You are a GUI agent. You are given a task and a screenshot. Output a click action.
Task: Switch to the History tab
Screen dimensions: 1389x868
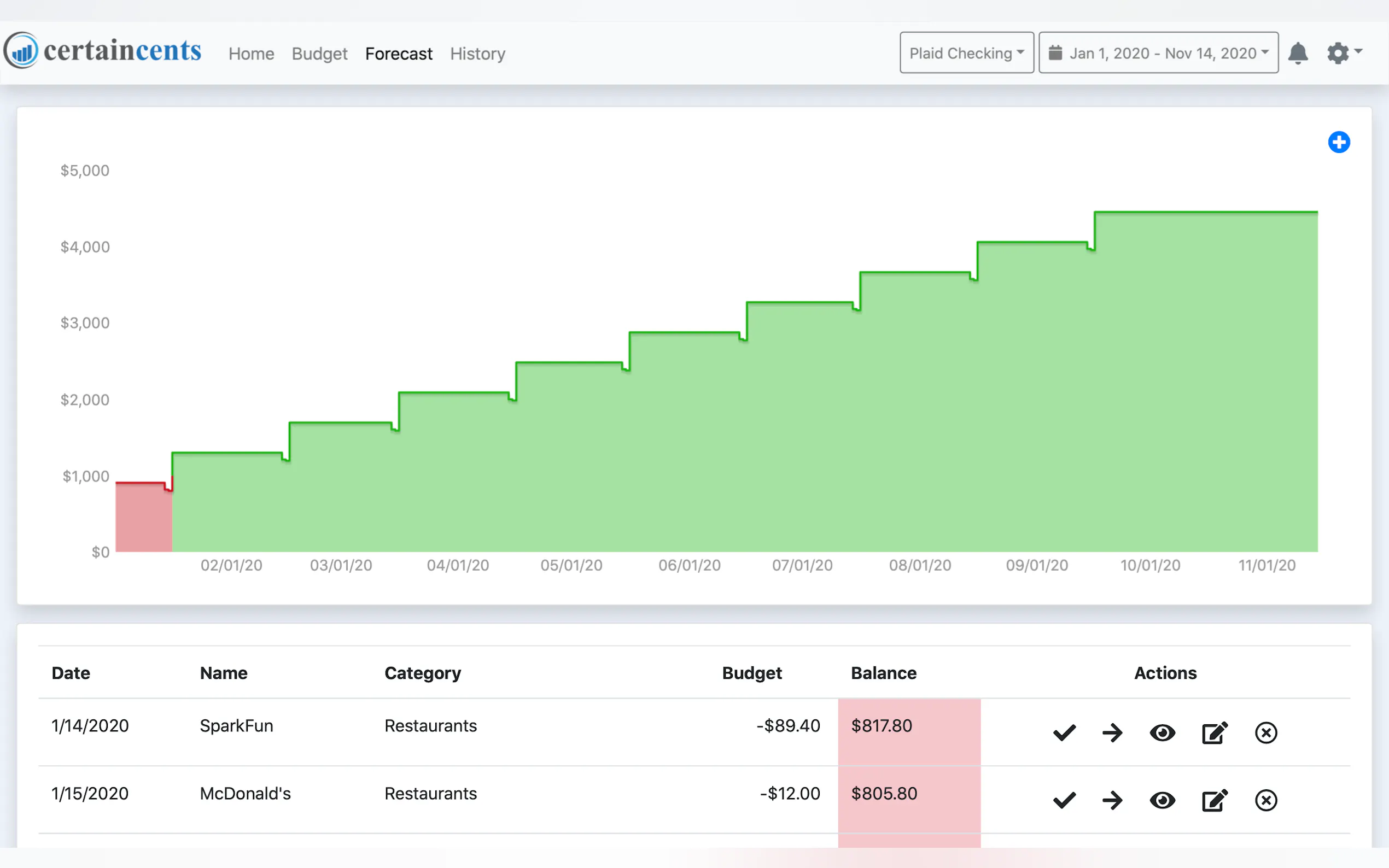click(477, 54)
